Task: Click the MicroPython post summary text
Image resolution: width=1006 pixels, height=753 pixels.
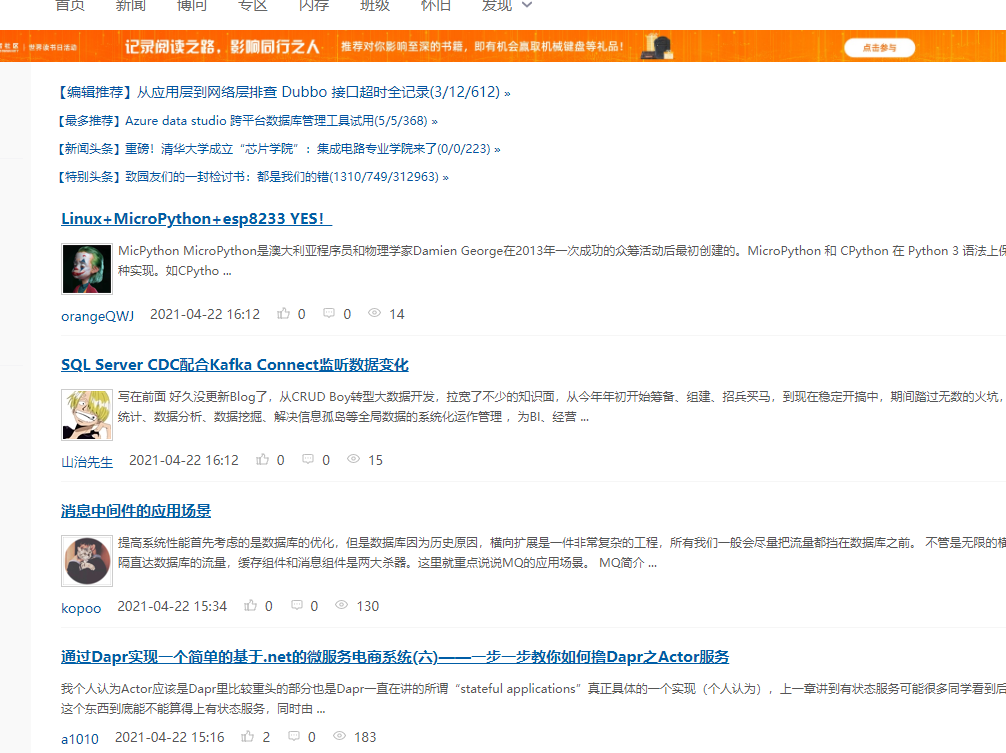Action: pyautogui.click(x=561, y=260)
